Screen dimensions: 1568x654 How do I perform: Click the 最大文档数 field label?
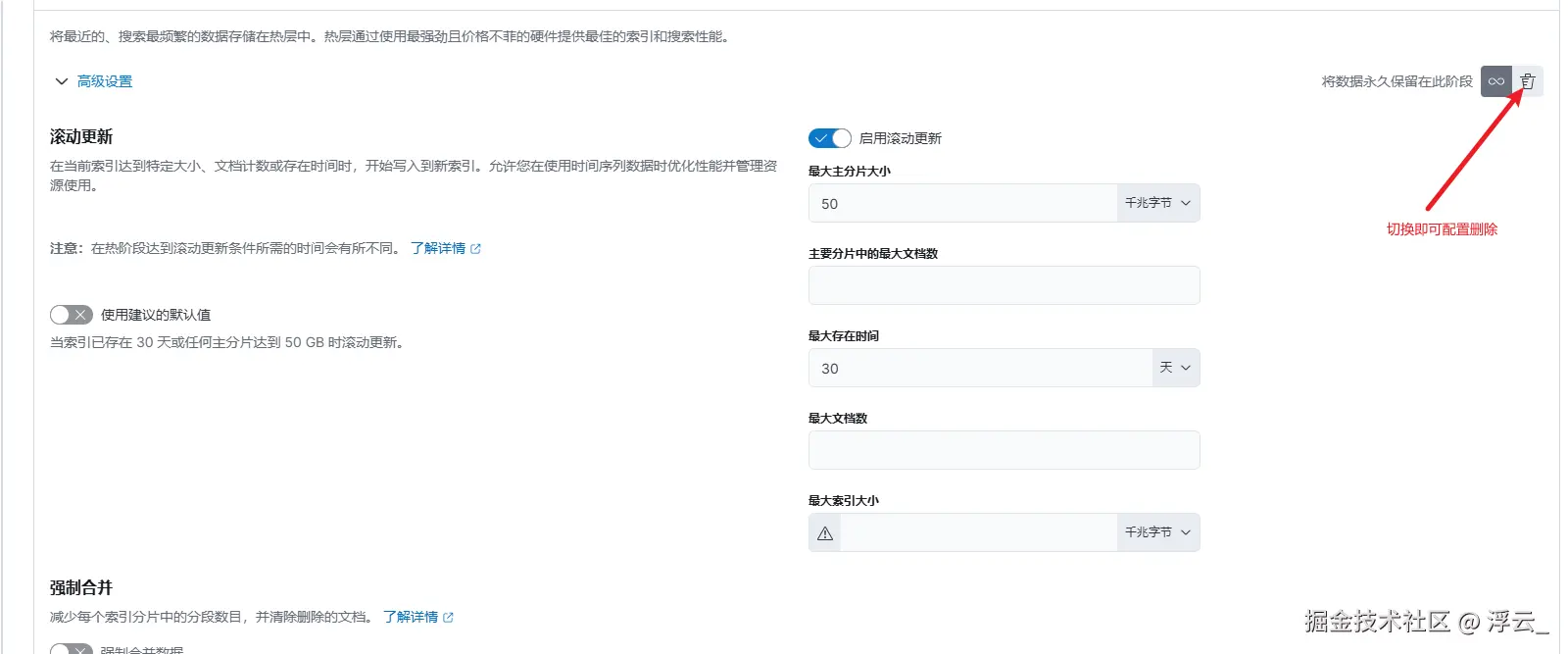838,418
